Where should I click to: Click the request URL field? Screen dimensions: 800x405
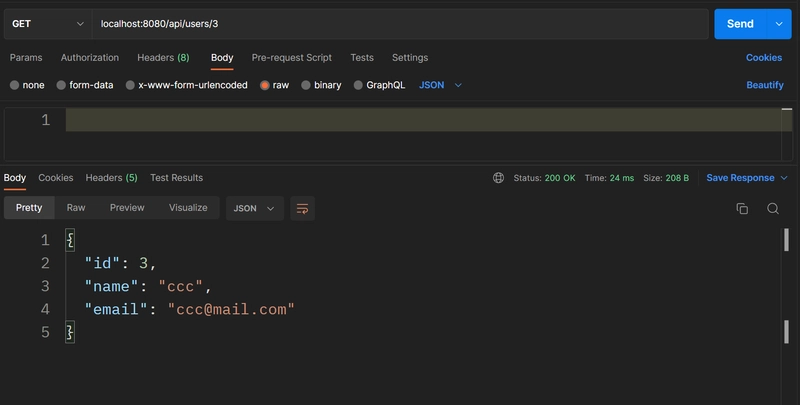[x=400, y=24]
